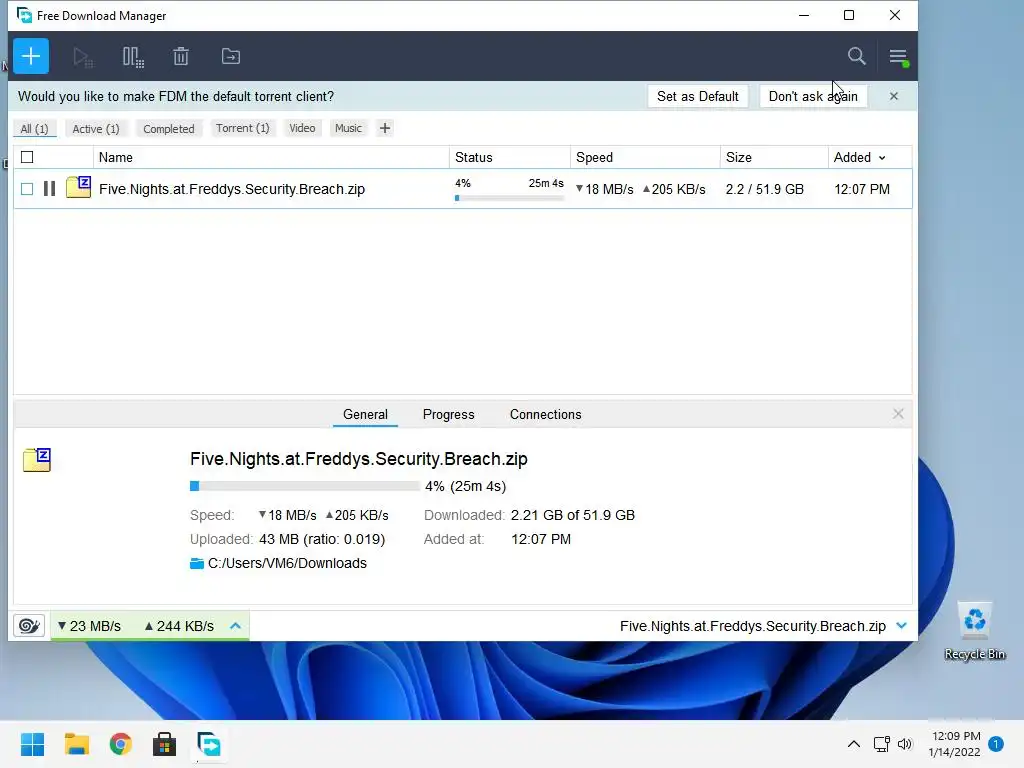Screen dimensions: 1024x768
Task: Toggle the Added column sort arrow
Action: point(882,158)
